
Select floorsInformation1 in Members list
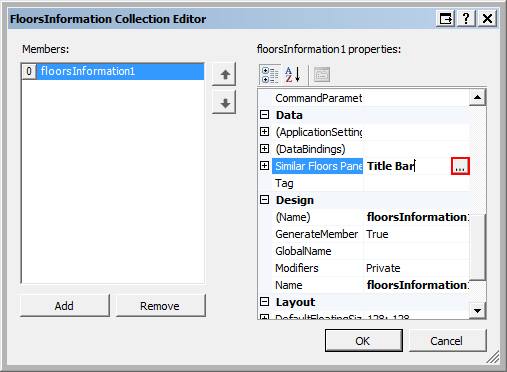click(x=113, y=71)
